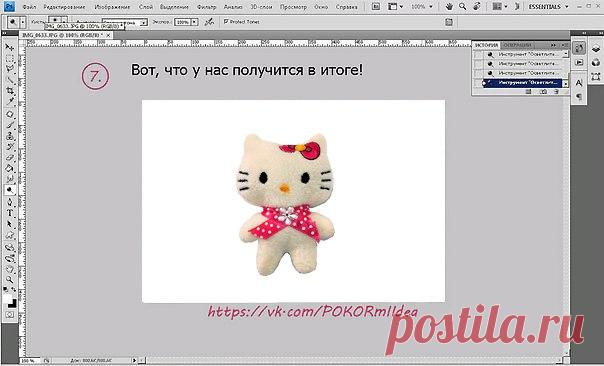The width and height of the screenshot is (604, 366).
Task: Click the Zoom magnifier in application bar
Action: coord(463,7)
